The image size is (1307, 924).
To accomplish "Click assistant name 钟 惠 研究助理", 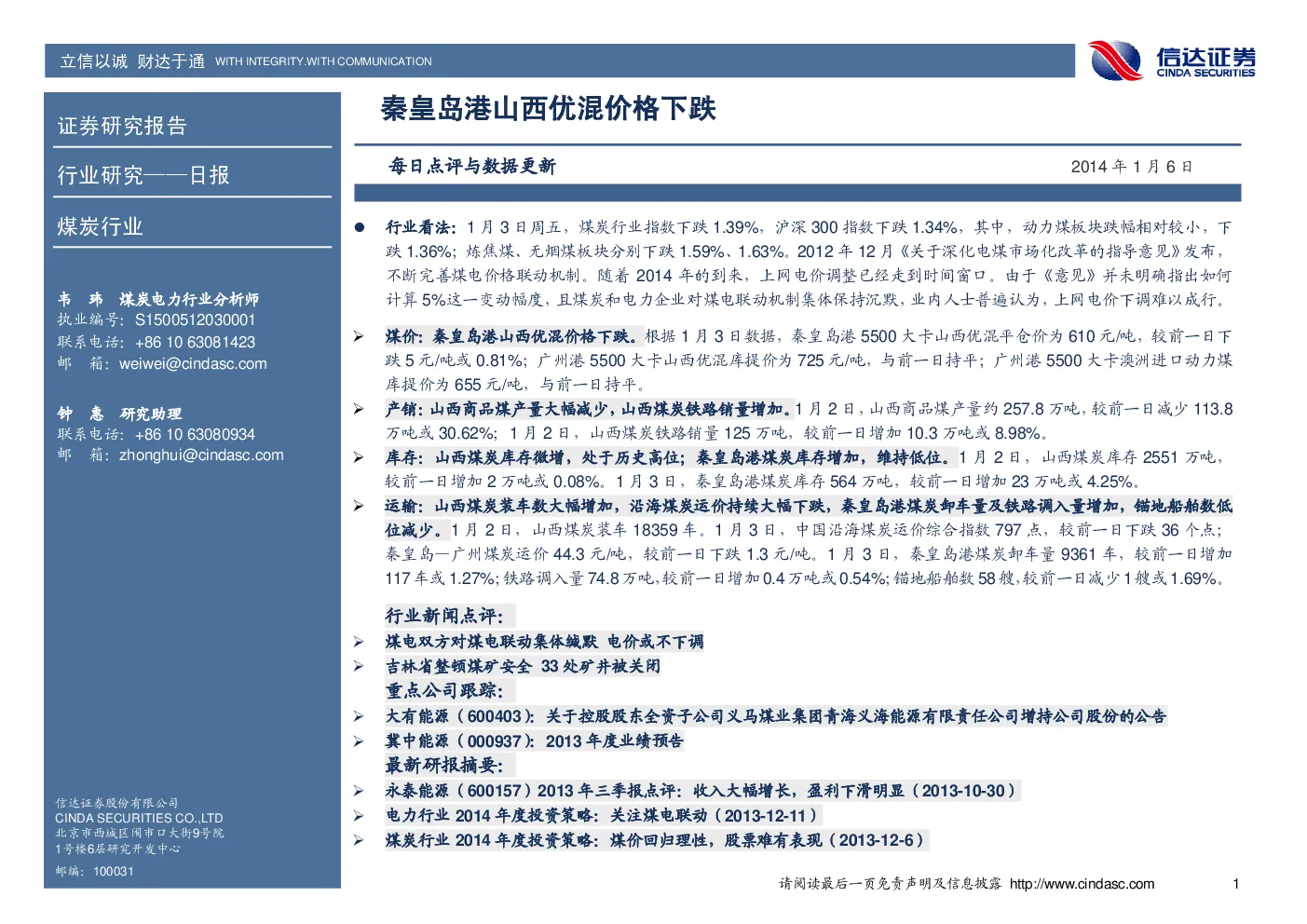I will coord(119,414).
